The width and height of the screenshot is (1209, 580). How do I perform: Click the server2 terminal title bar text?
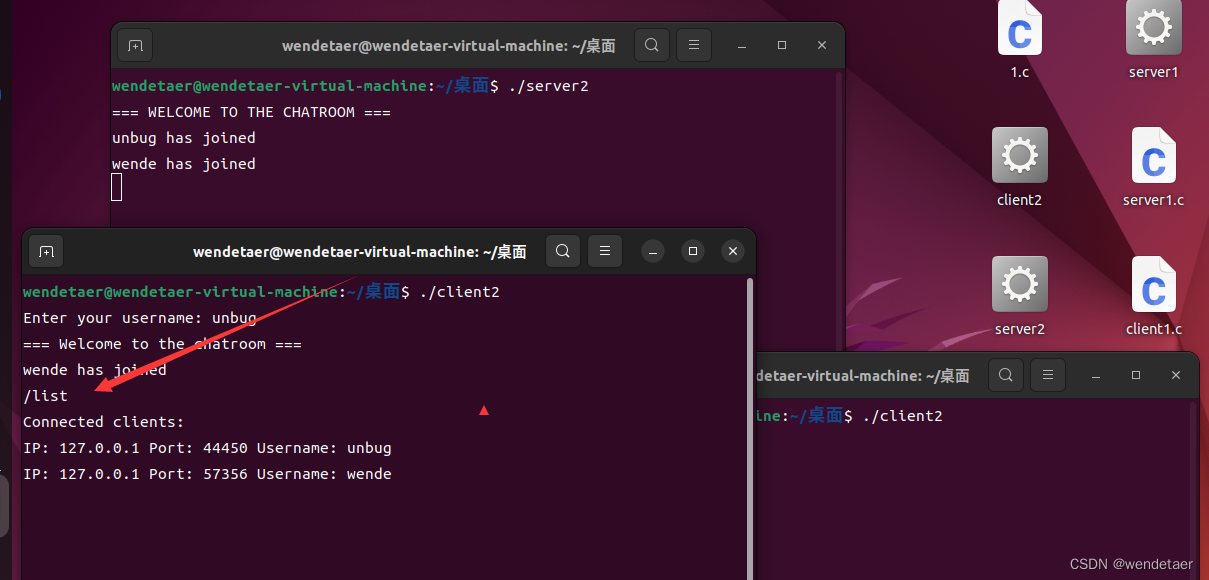pos(448,46)
